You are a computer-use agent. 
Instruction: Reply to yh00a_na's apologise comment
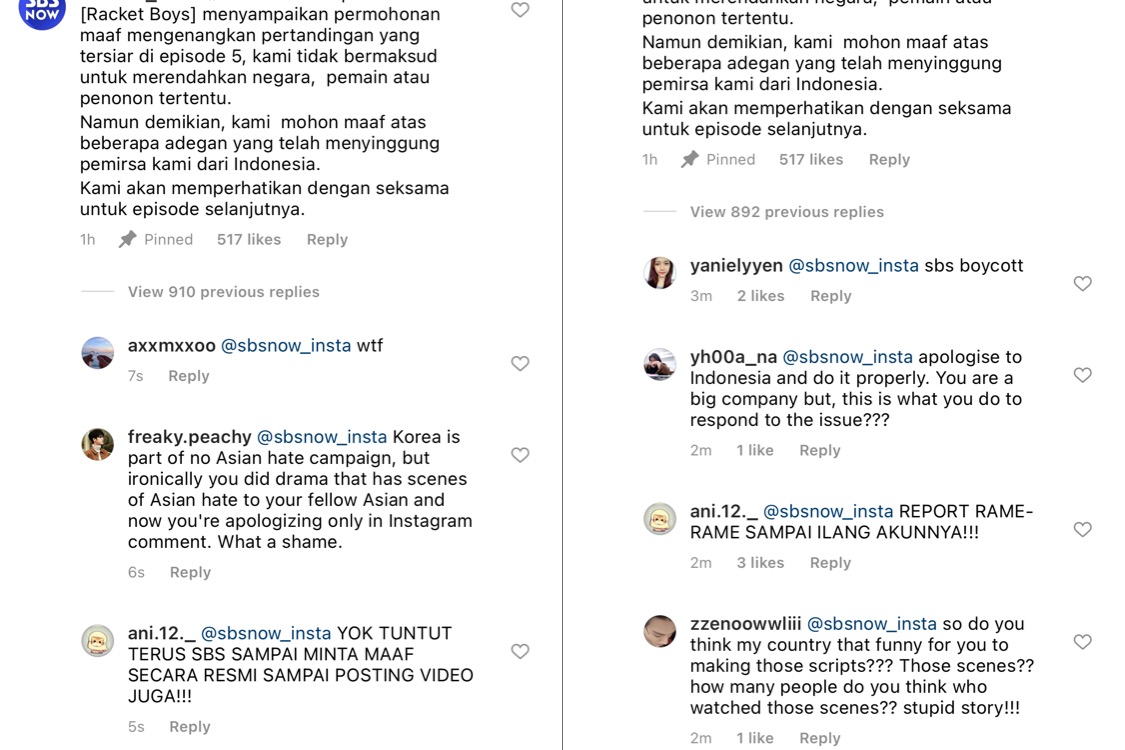click(x=819, y=451)
